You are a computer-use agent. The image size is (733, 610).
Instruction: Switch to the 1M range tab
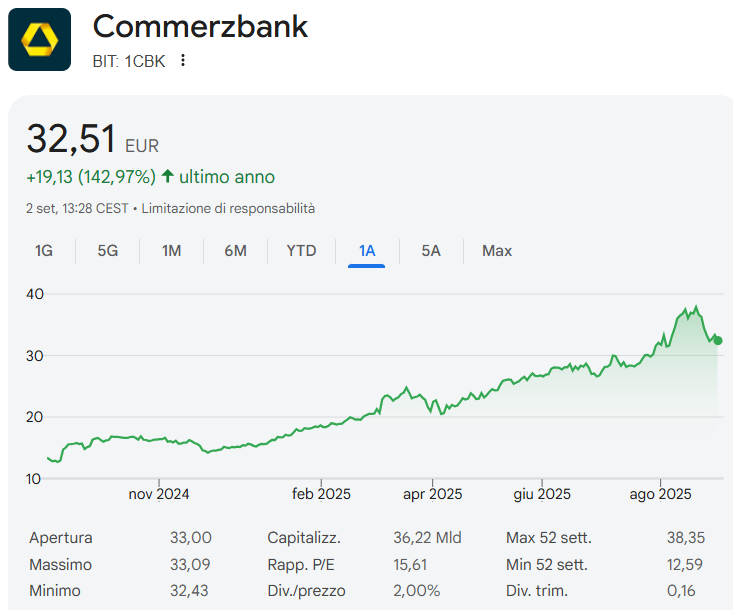click(172, 251)
